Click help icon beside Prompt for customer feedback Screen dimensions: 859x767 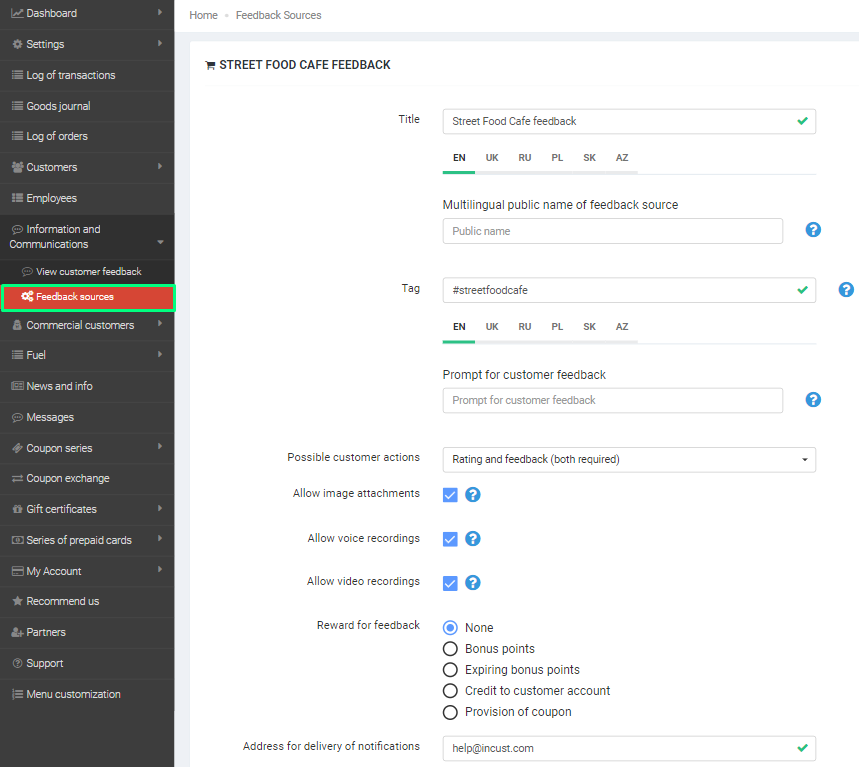click(813, 400)
